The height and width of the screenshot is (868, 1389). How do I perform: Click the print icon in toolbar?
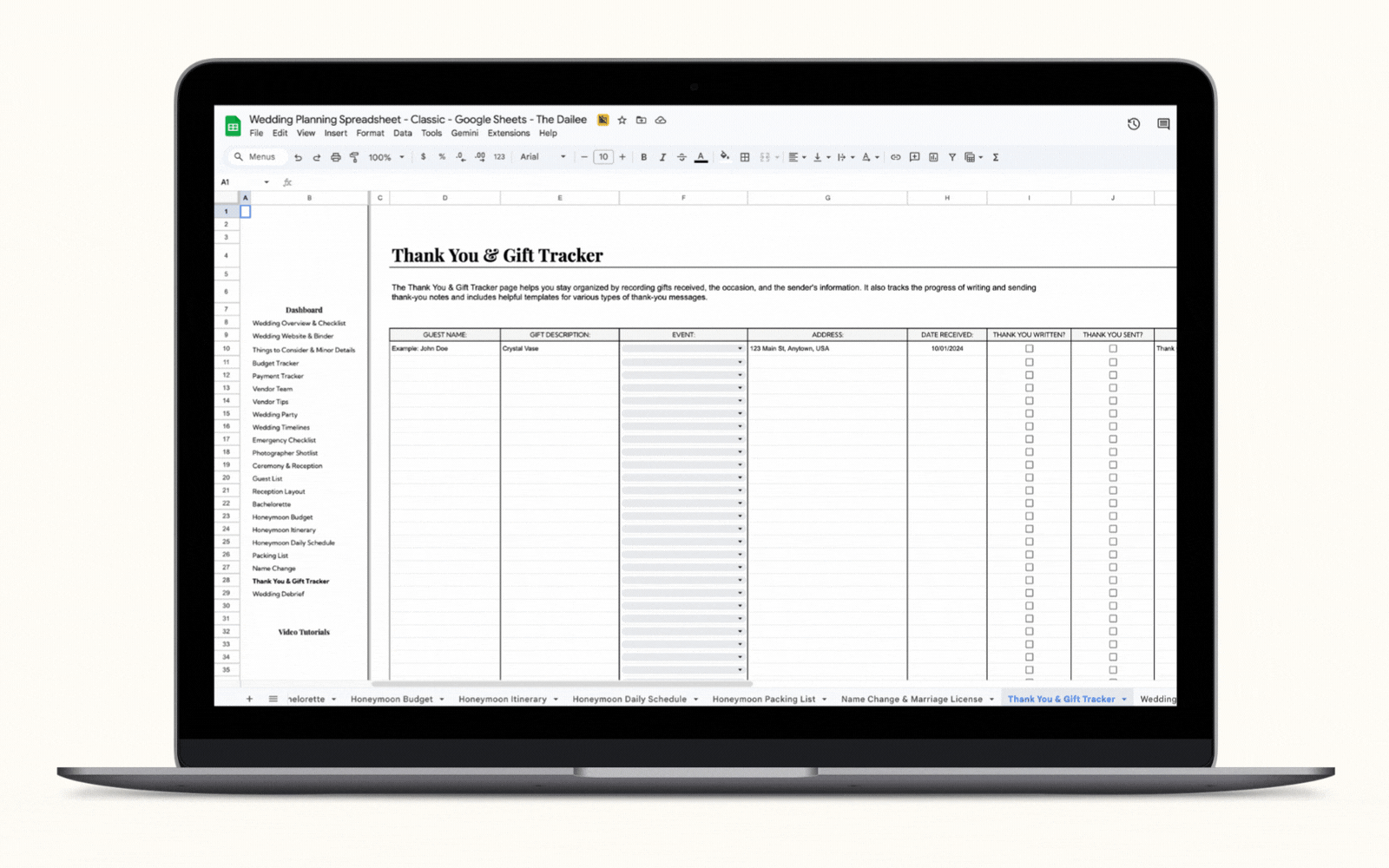point(335,157)
